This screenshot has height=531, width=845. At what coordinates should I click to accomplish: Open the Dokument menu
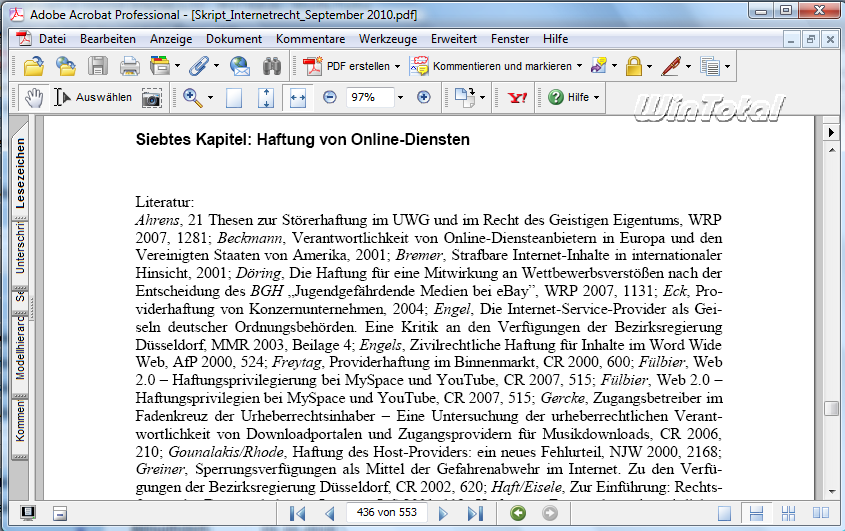[234, 39]
